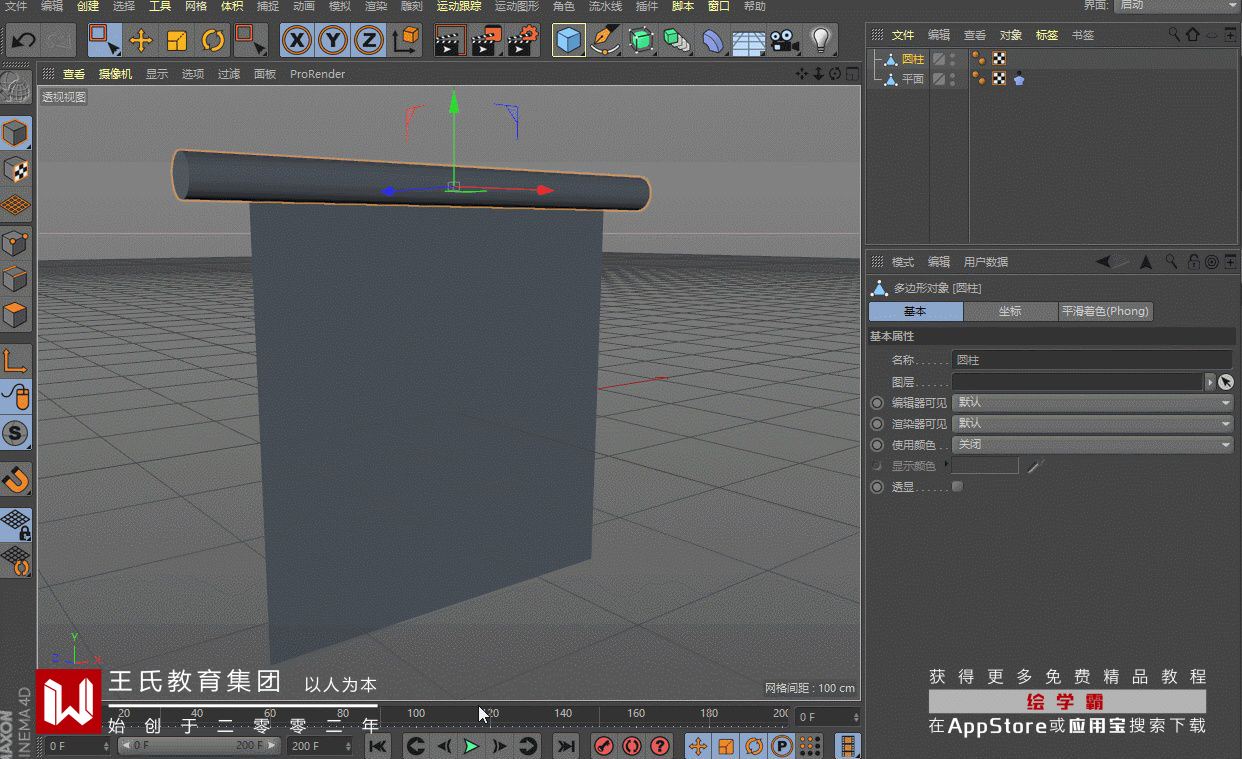Toggle 使用颜色 animation radio circle
Screen dimensions: 1242x759
(877, 445)
